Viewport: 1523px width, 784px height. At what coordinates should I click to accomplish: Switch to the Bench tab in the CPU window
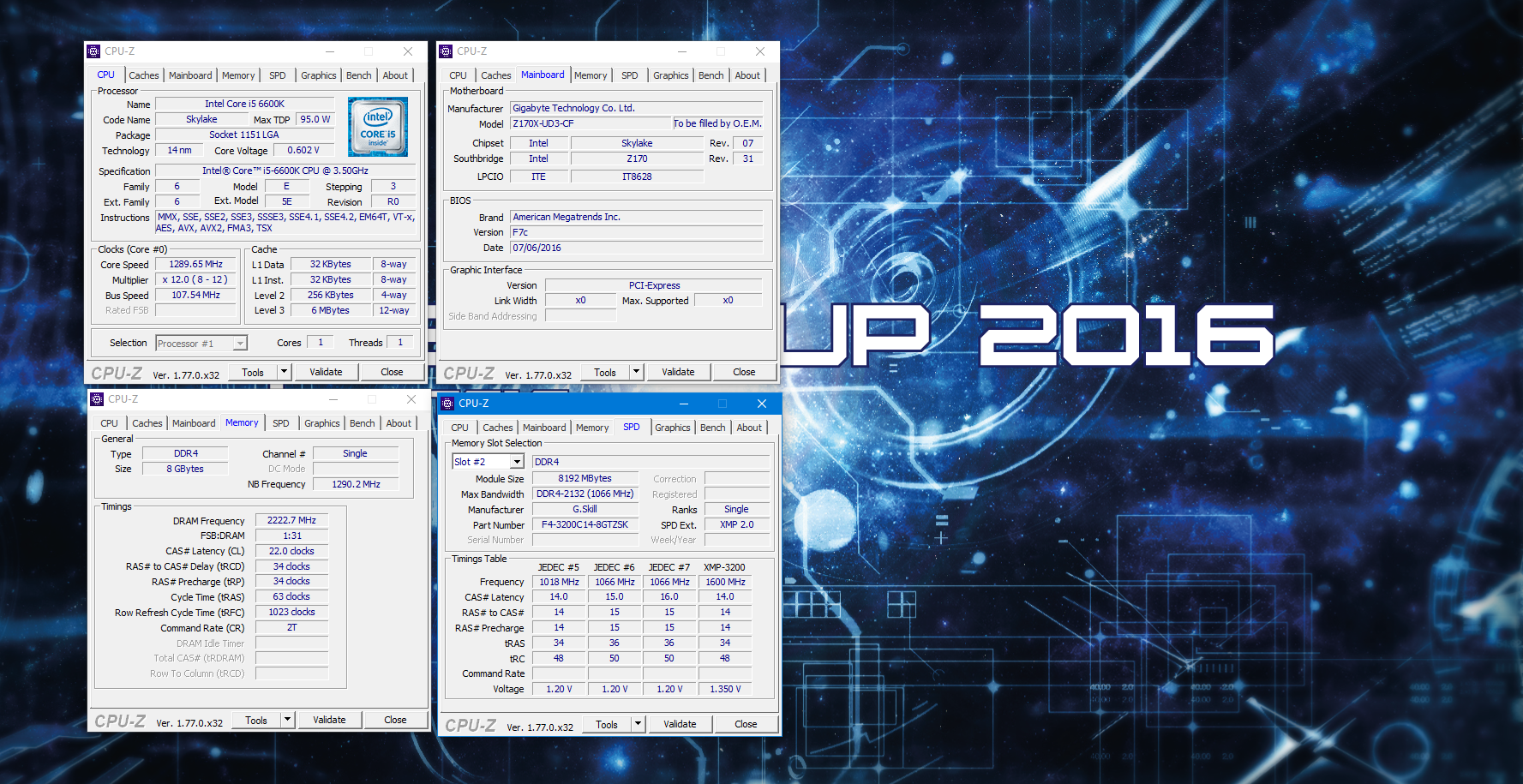[x=359, y=75]
